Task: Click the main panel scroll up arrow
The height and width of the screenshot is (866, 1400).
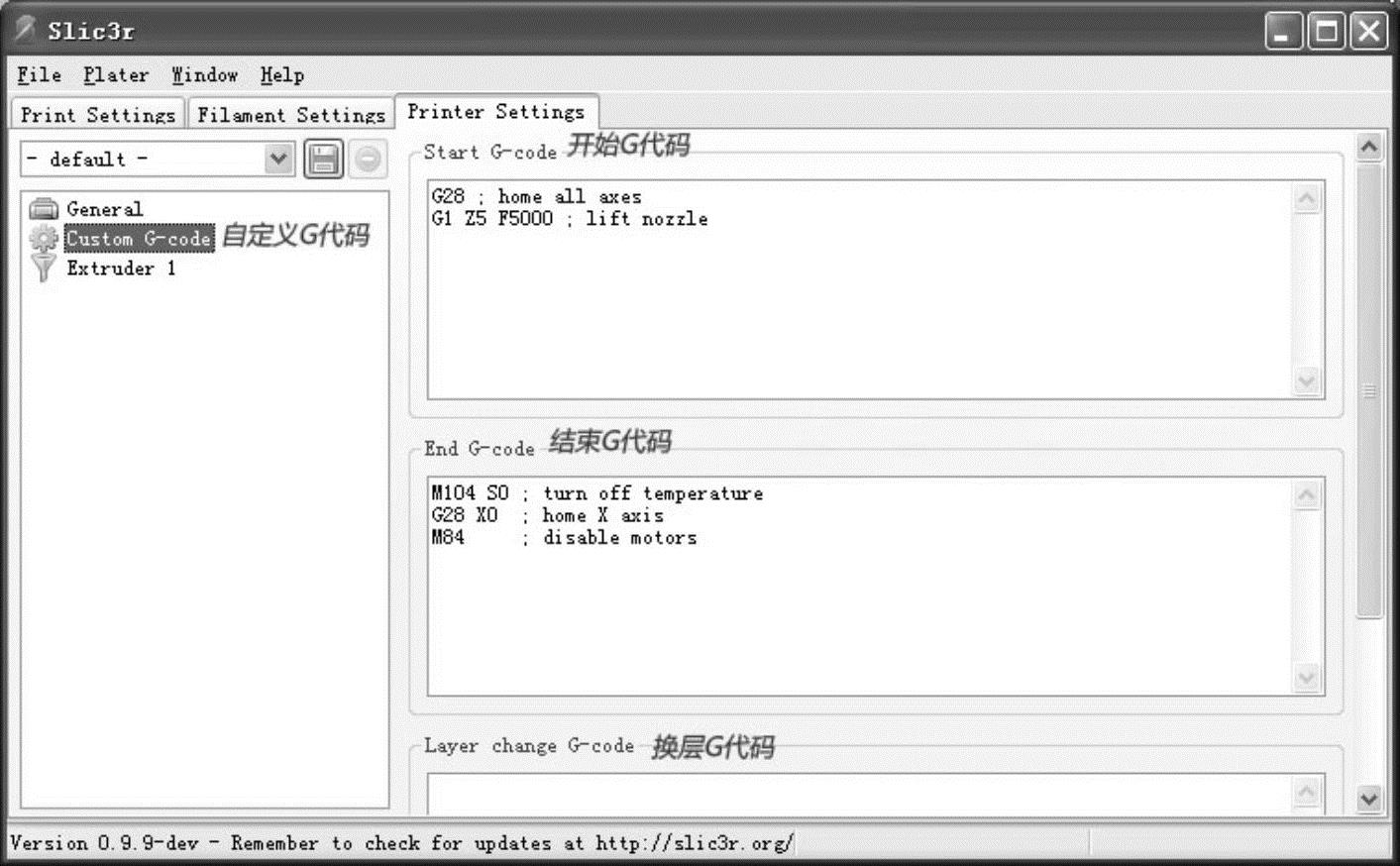Action: [1369, 148]
